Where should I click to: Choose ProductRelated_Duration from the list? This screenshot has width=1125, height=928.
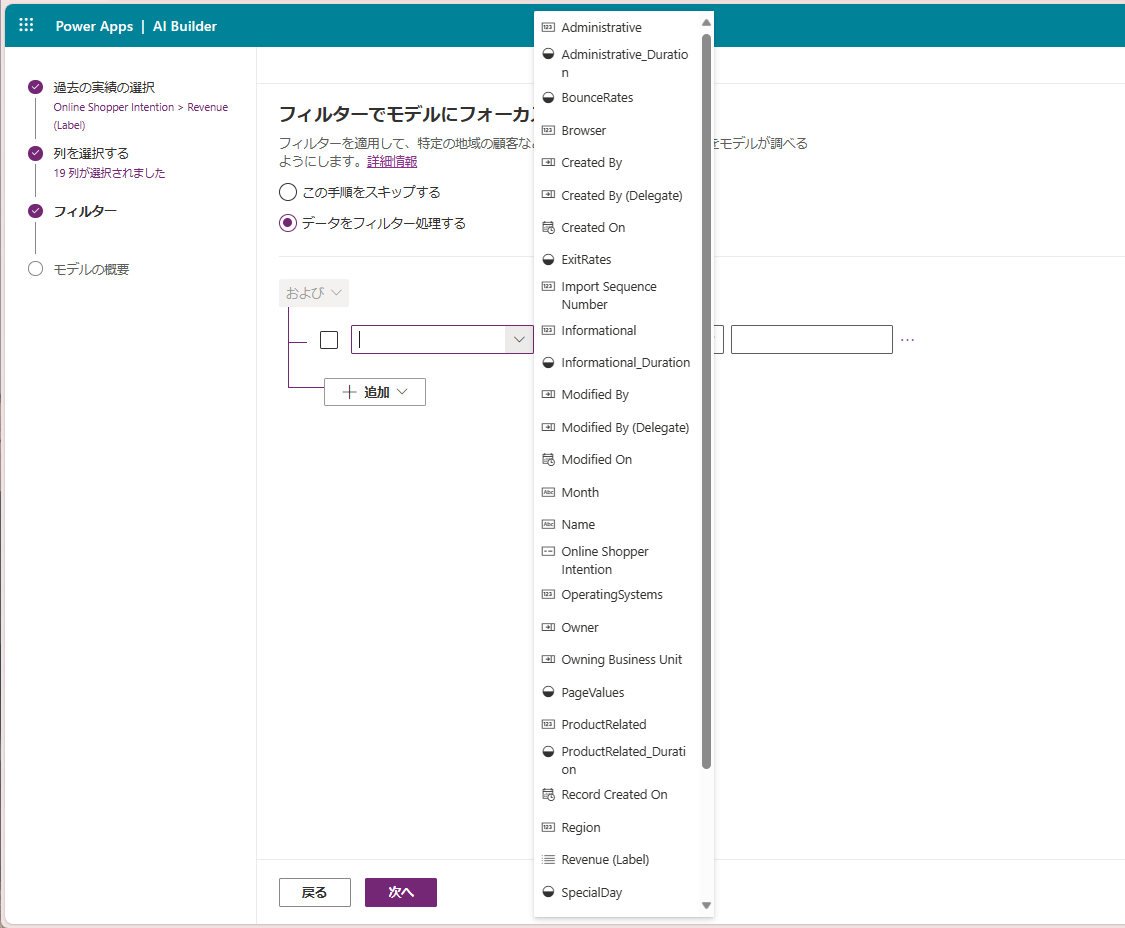[x=617, y=760]
